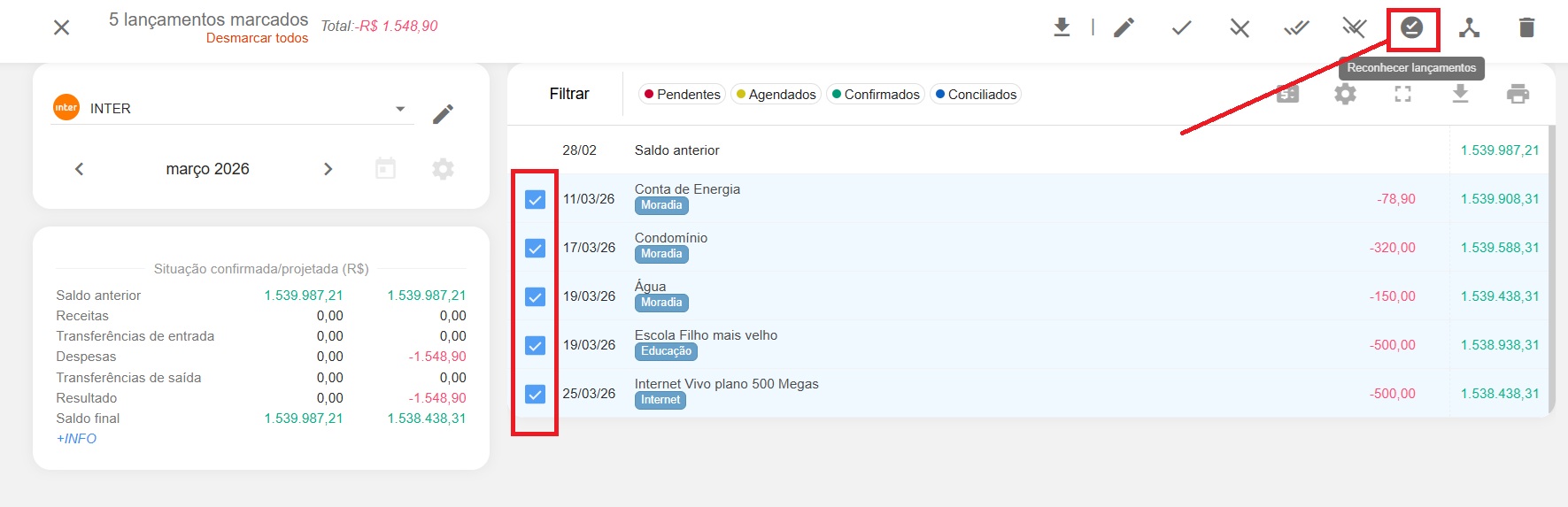This screenshot has width=1568, height=507.
Task: Filter by Pendentes status
Action: [x=682, y=95]
